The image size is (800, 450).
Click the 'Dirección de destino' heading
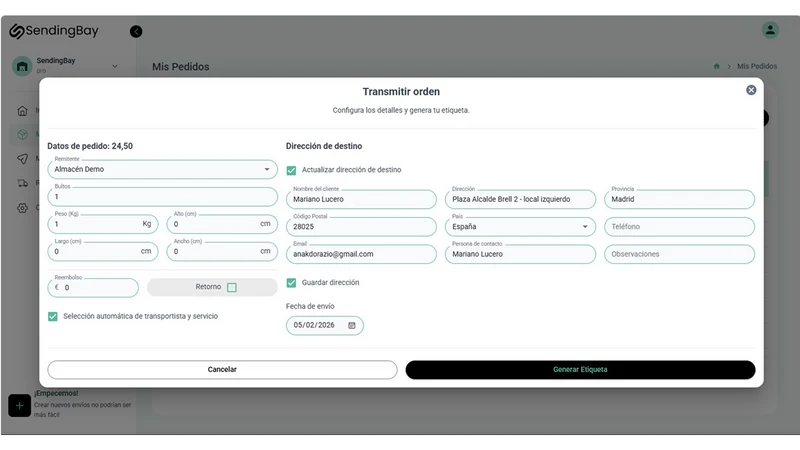(324, 146)
